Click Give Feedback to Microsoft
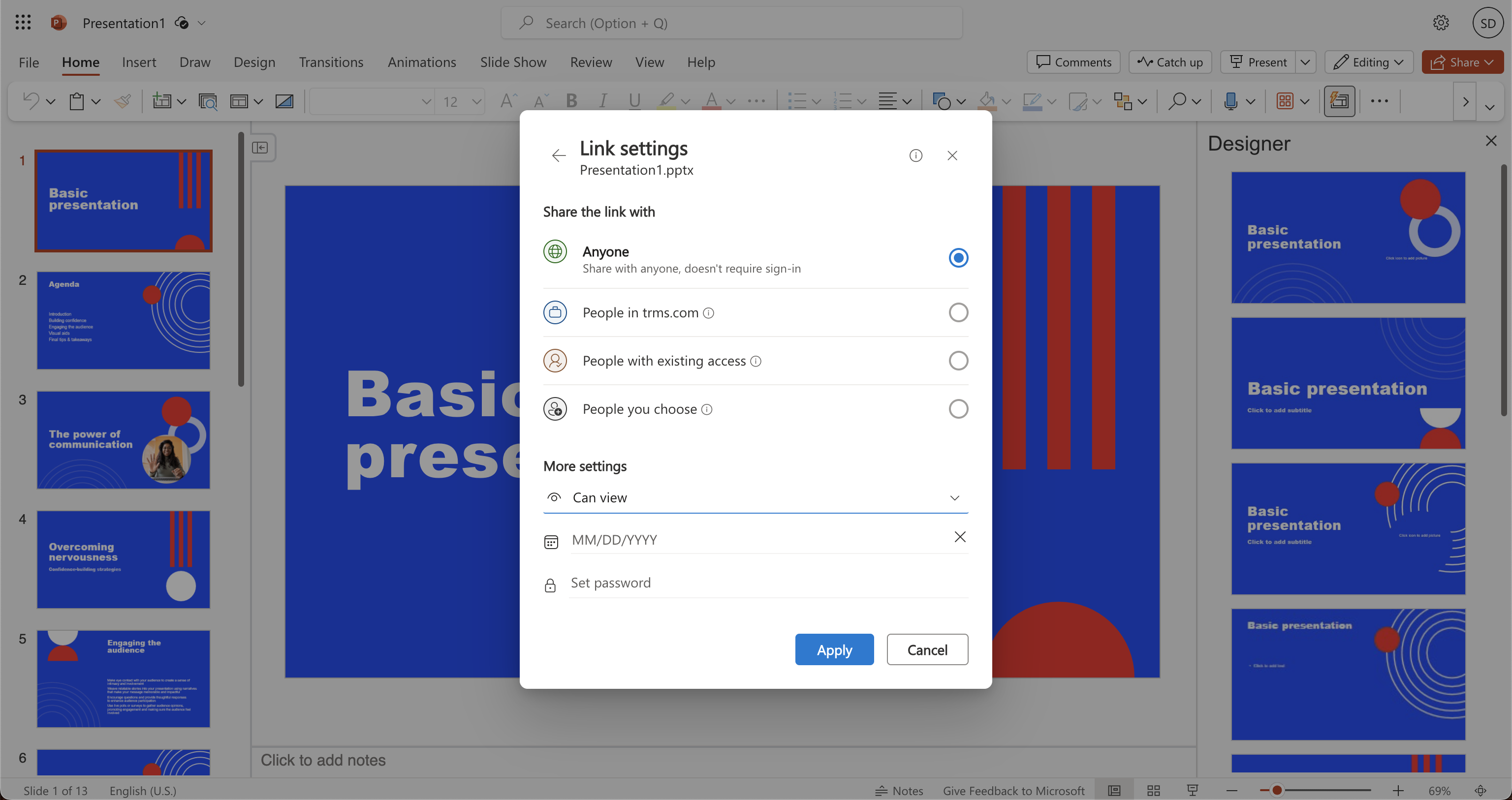Screen dimensions: 1512x800 pos(1013,790)
